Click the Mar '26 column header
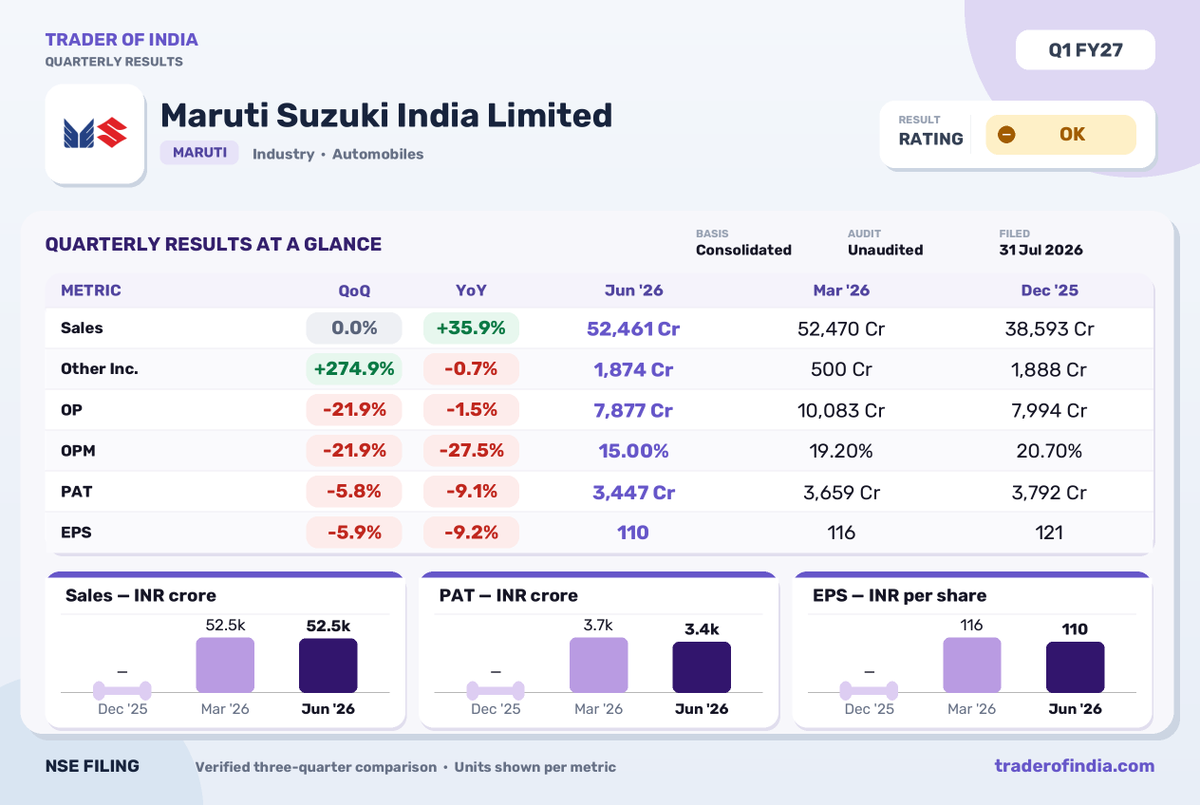This screenshot has height=805, width=1200. point(841,291)
